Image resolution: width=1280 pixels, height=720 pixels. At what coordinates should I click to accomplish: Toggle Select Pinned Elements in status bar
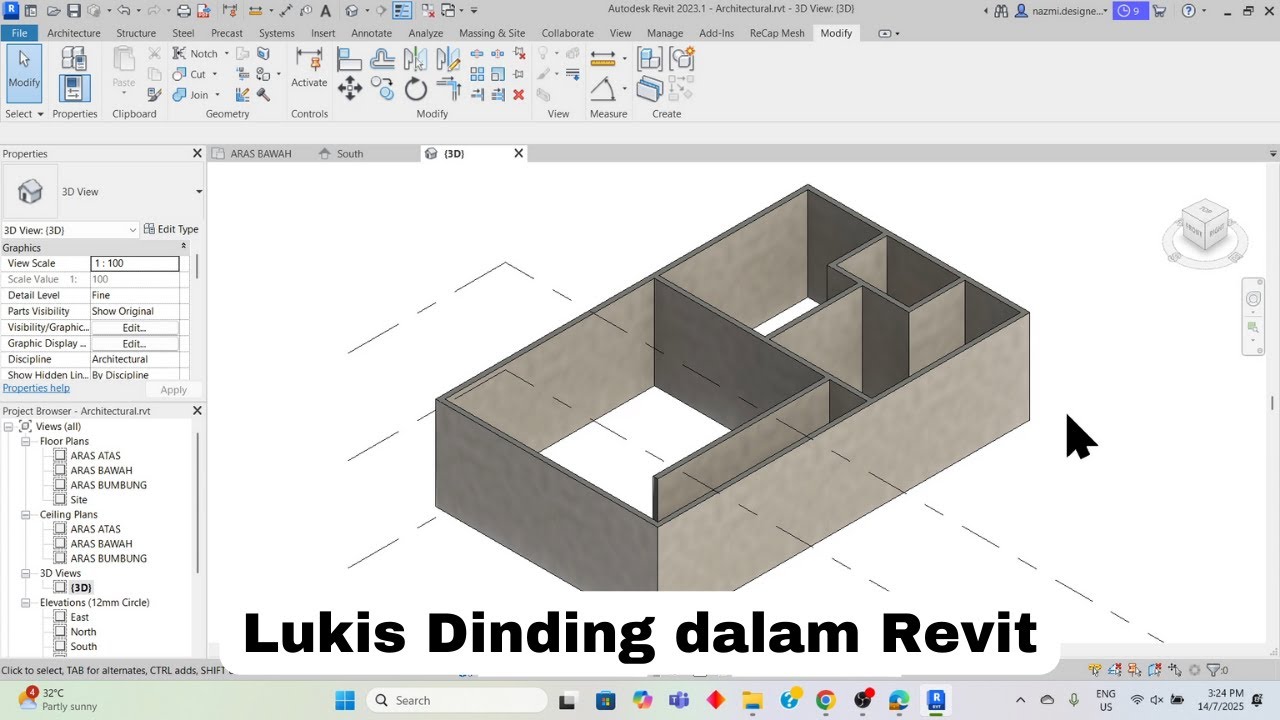pos(1134,670)
